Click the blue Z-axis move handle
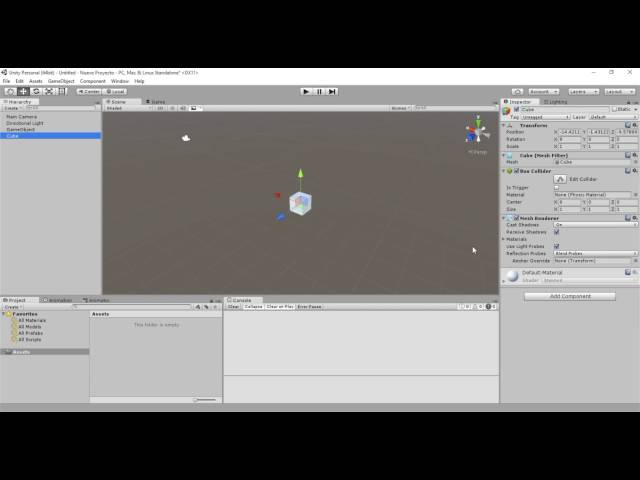The height and width of the screenshot is (480, 640). coord(281,217)
